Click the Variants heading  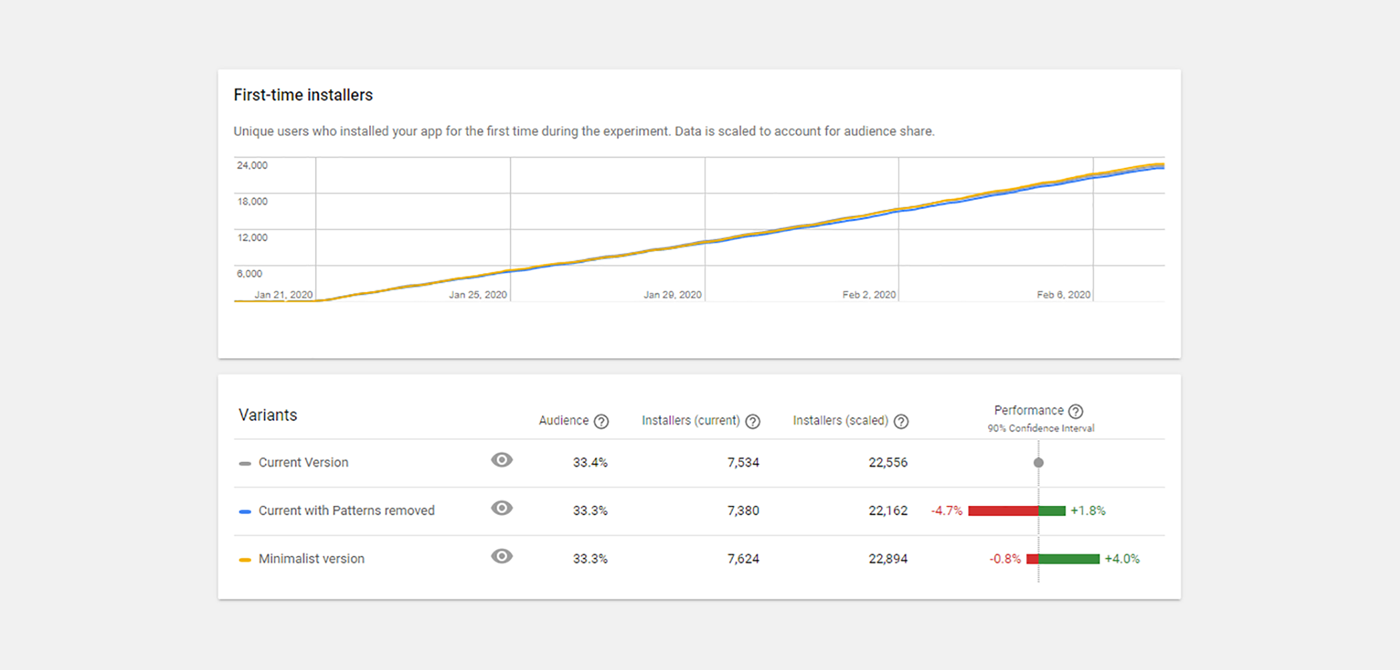coord(268,415)
